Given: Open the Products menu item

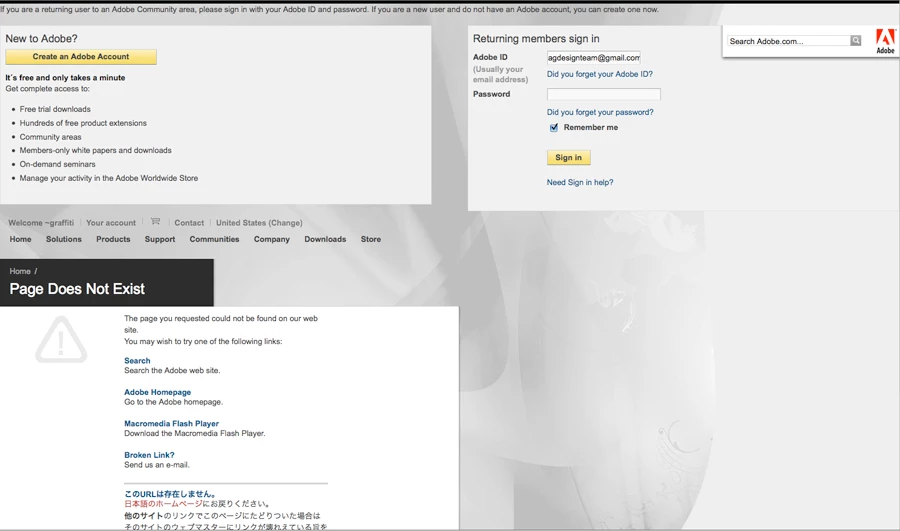Looking at the screenshot, I should [113, 239].
